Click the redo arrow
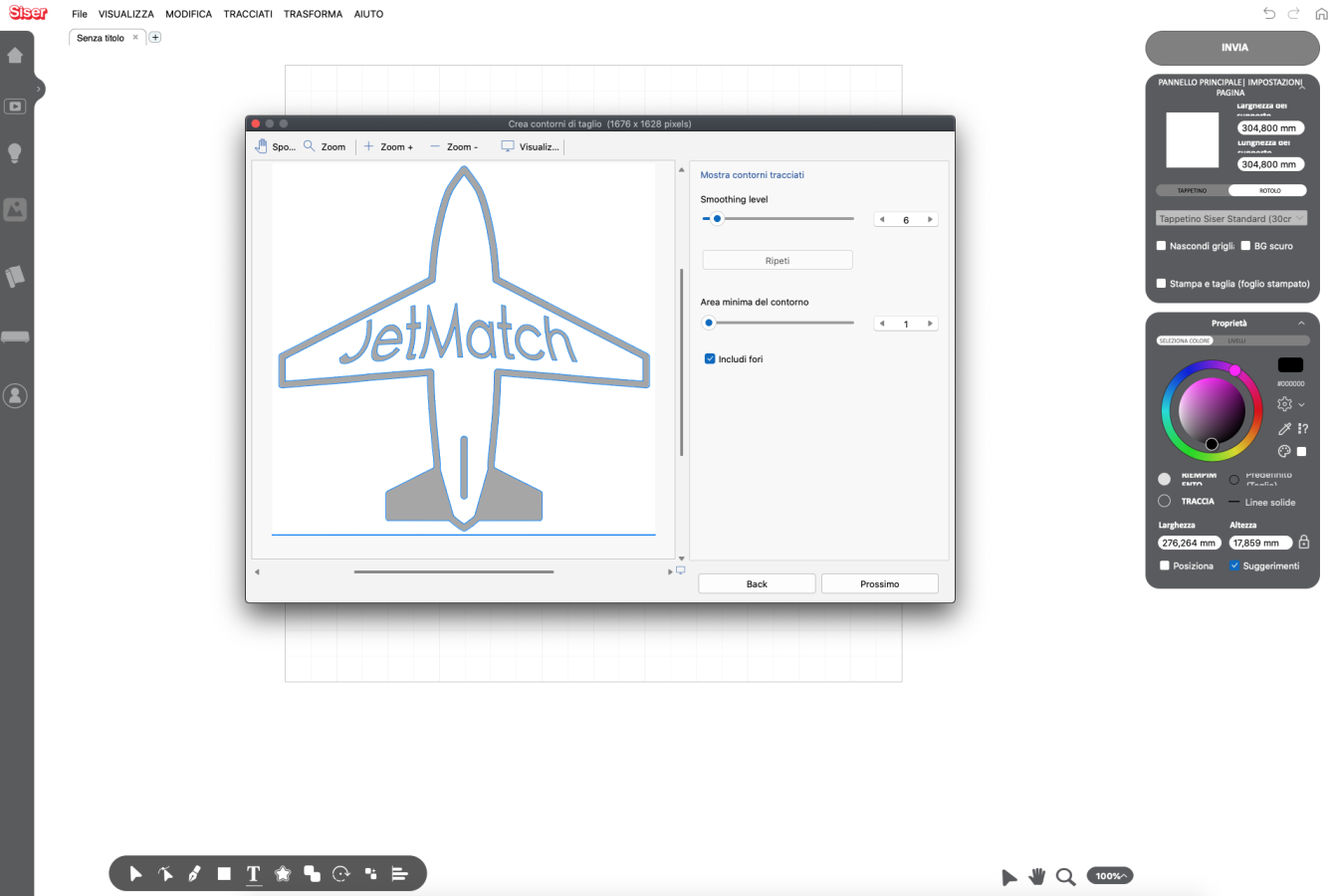 click(x=1294, y=13)
